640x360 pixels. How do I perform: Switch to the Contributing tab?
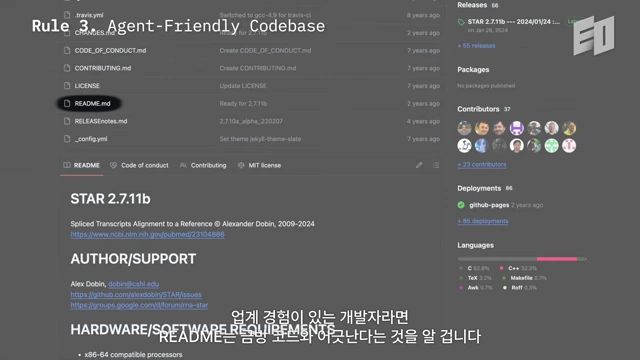pos(203,165)
